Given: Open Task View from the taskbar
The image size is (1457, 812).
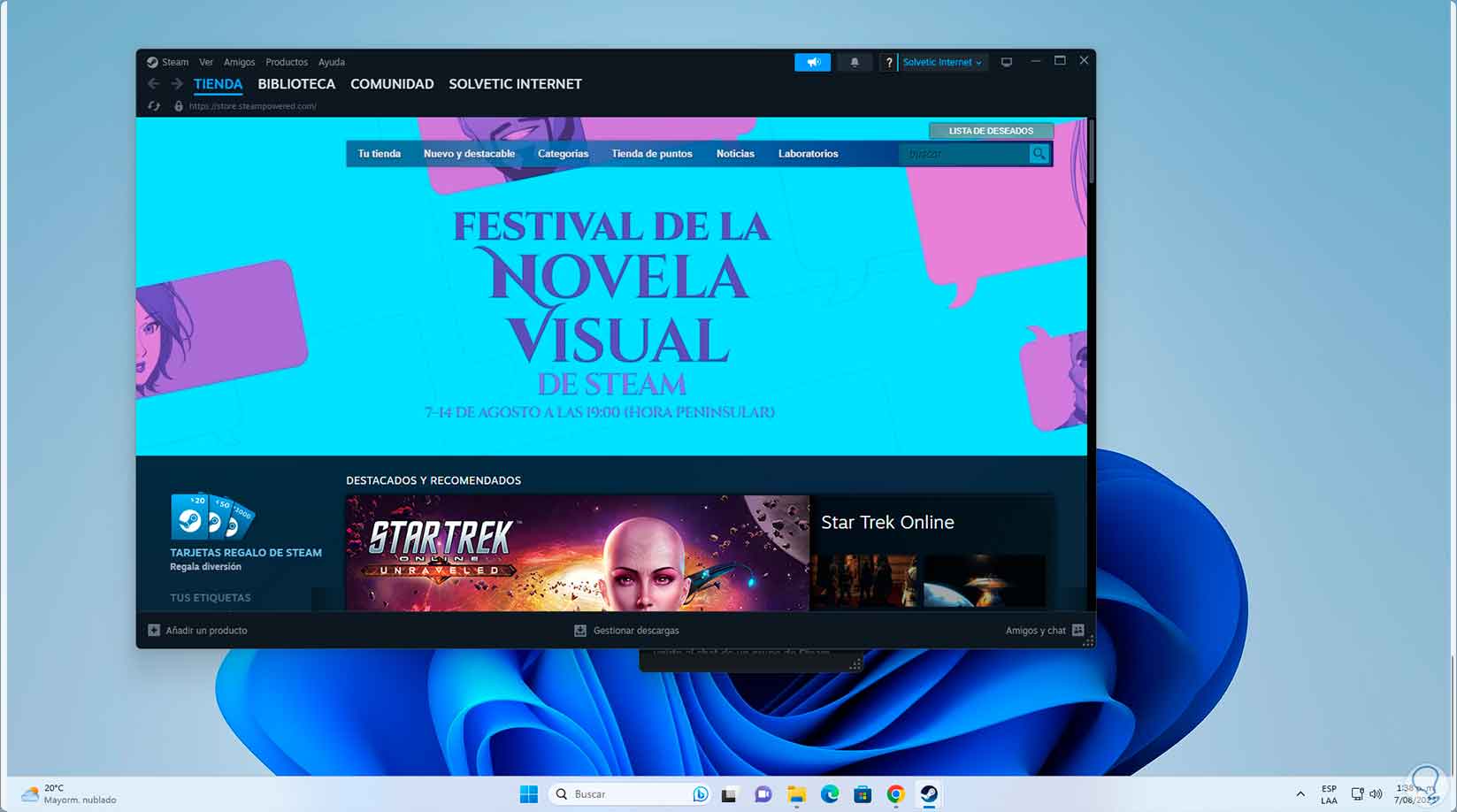Looking at the screenshot, I should click(729, 794).
